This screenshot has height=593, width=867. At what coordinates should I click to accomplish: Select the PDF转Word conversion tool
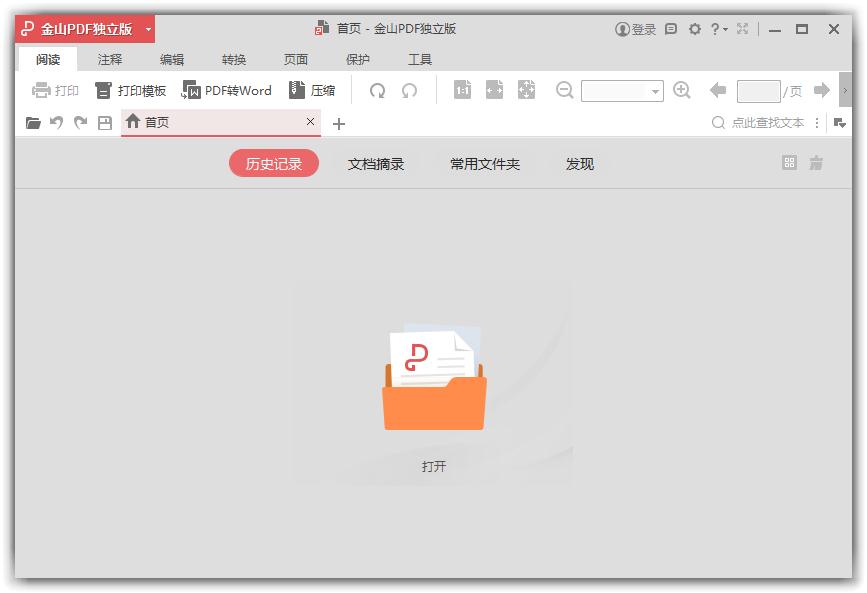click(x=228, y=90)
